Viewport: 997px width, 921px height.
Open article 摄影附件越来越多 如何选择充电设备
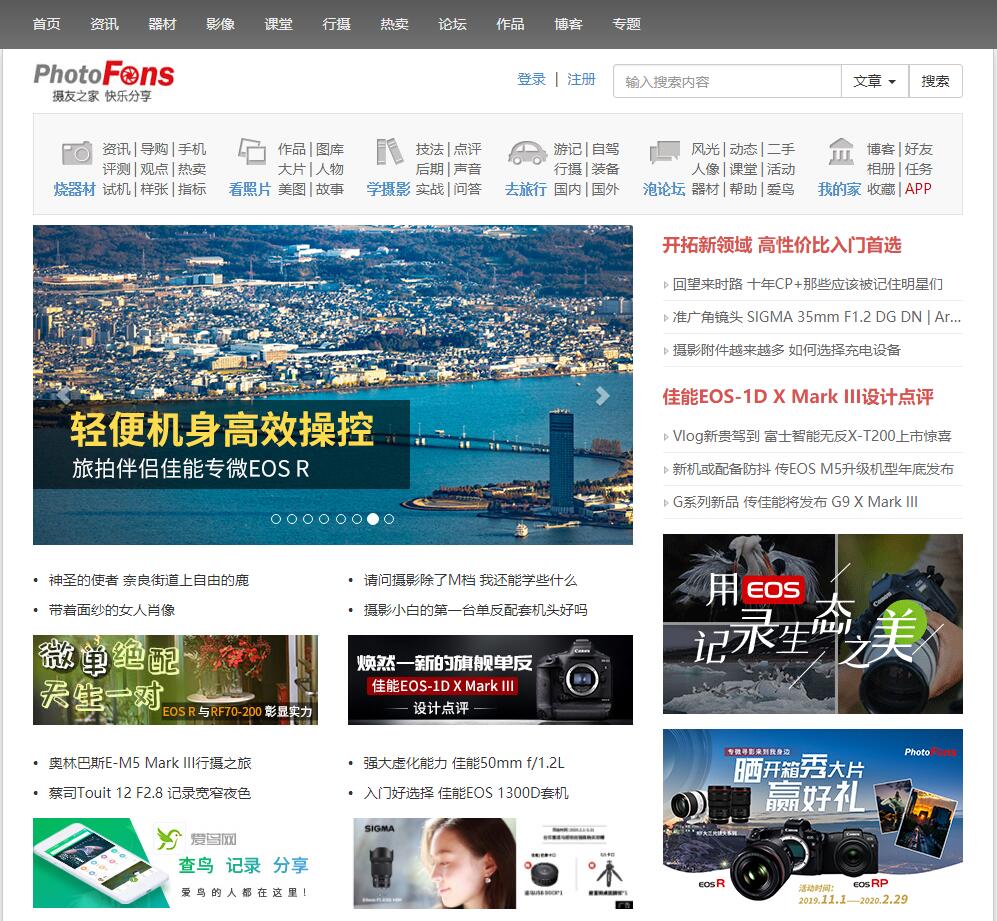787,350
